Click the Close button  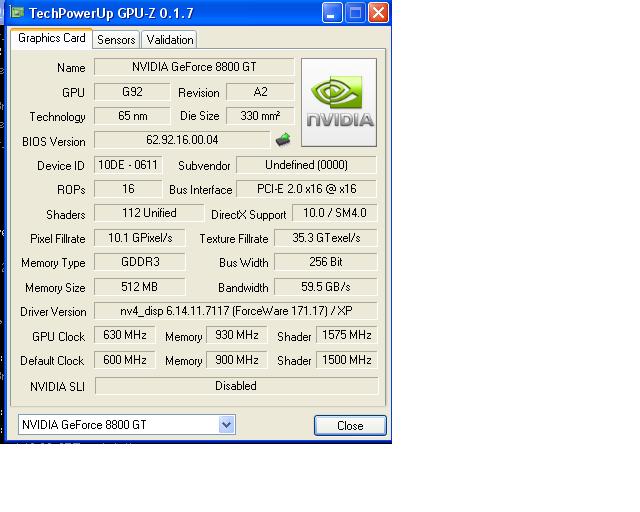[350, 426]
